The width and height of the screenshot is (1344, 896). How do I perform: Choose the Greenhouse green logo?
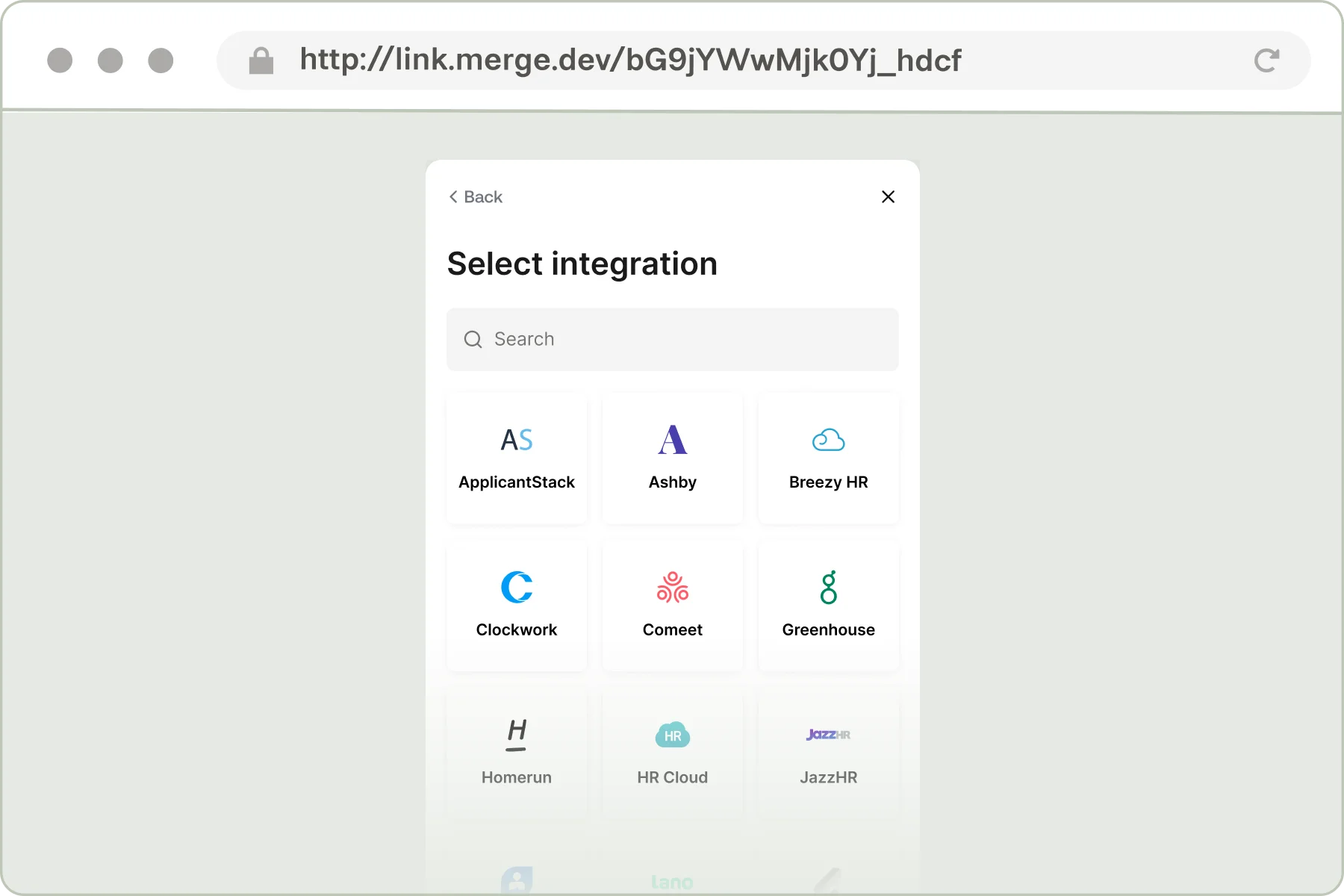829,587
